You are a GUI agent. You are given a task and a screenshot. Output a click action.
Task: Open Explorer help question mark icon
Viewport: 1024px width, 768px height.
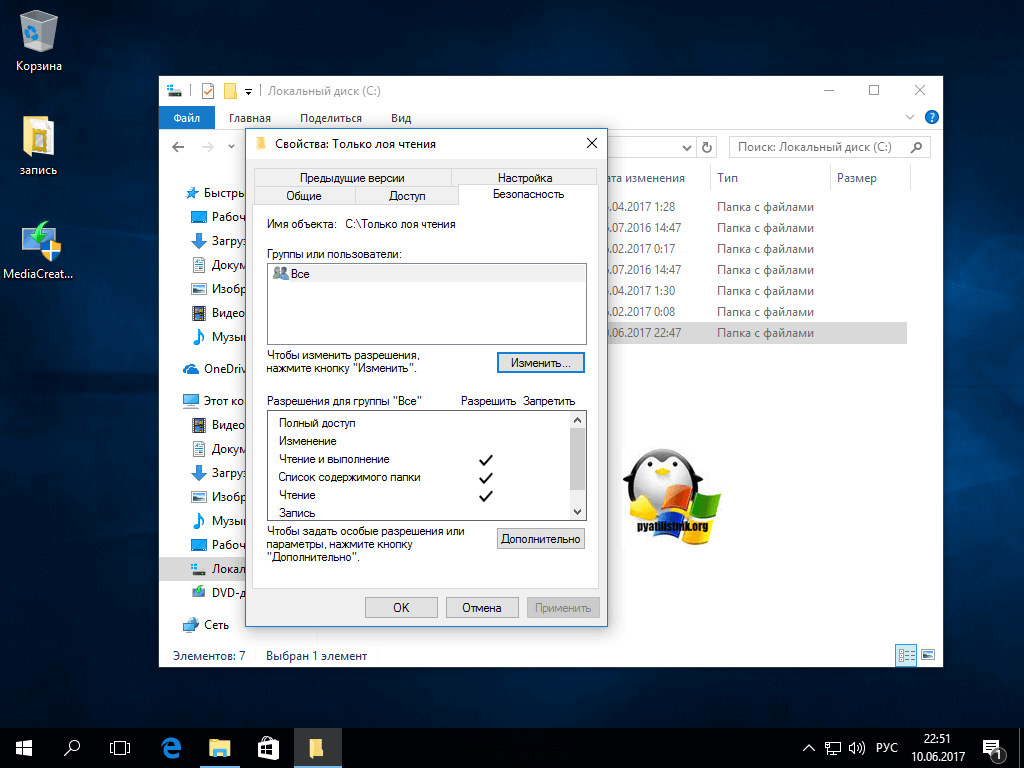point(932,118)
